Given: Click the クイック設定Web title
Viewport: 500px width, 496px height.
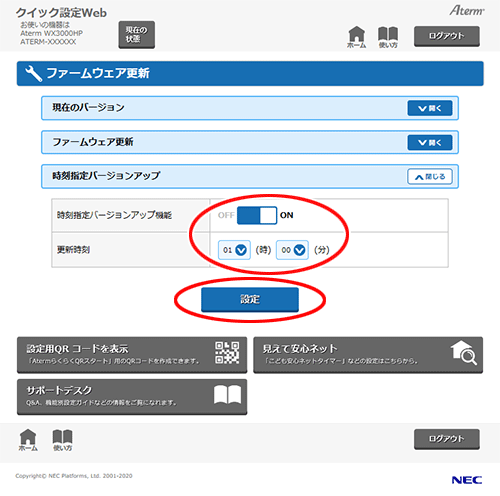Looking at the screenshot, I should (x=61, y=13).
